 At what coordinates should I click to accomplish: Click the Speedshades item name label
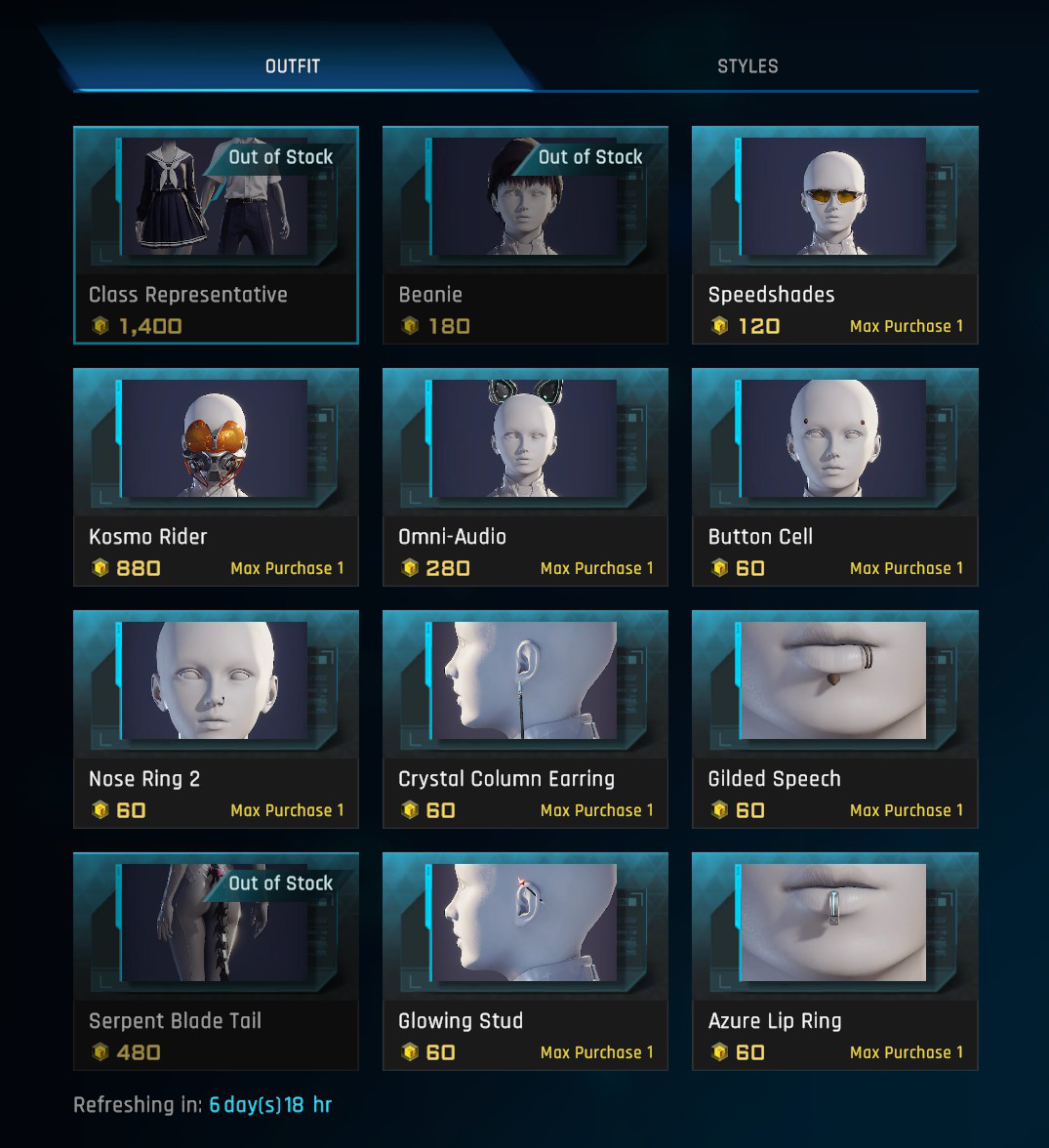coord(771,295)
